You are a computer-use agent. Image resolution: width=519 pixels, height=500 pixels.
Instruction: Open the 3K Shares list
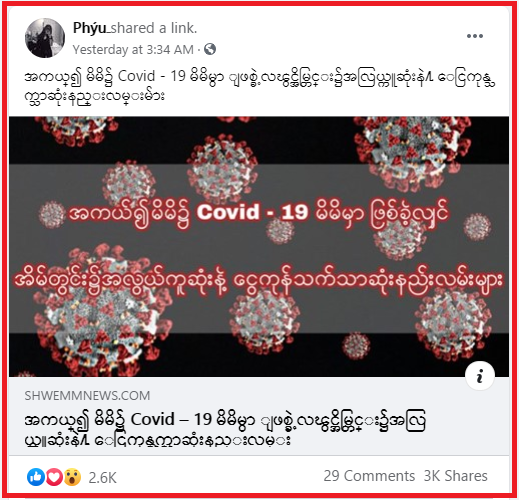click(455, 476)
